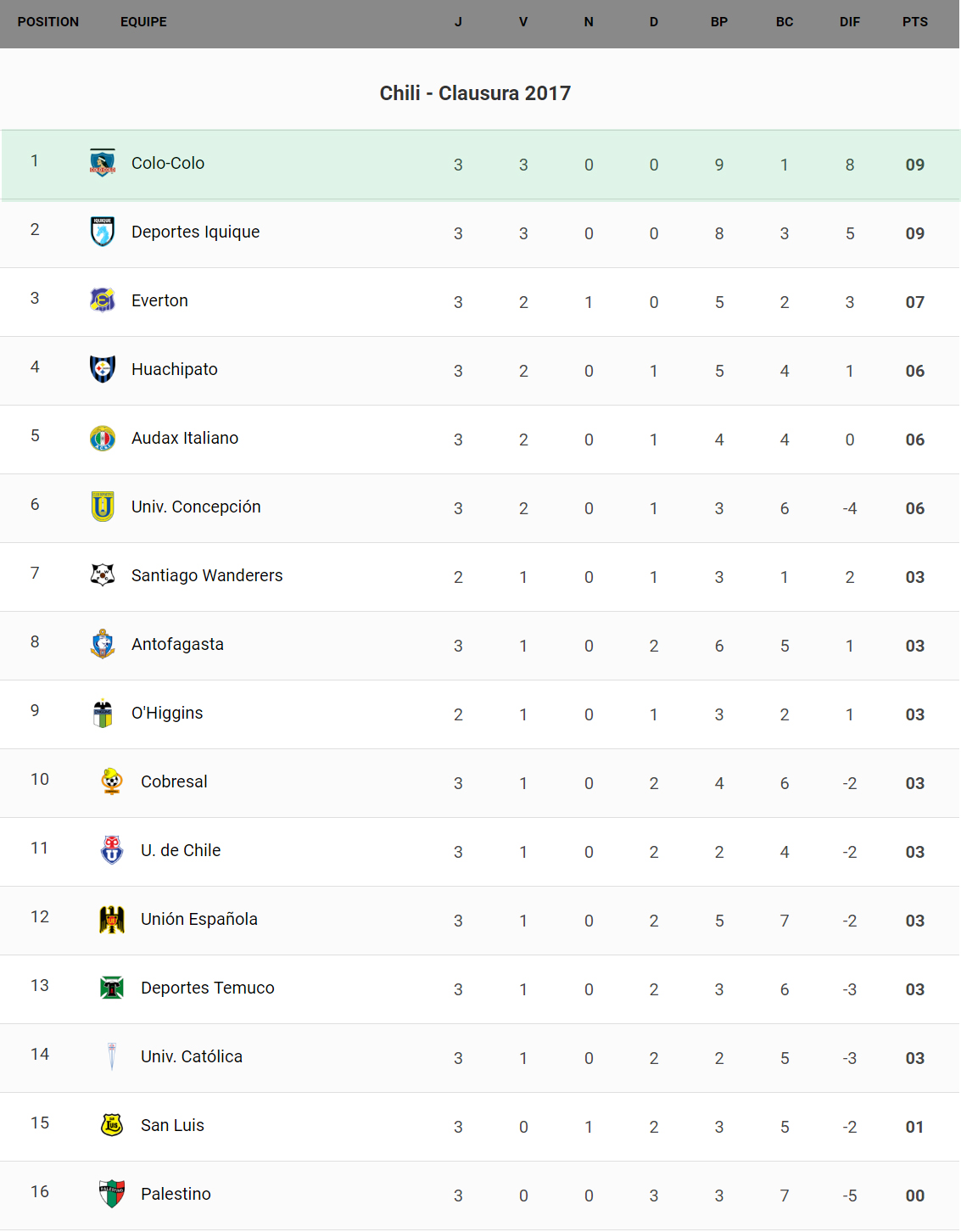
Task: Click the Everton team logo
Action: 103,300
